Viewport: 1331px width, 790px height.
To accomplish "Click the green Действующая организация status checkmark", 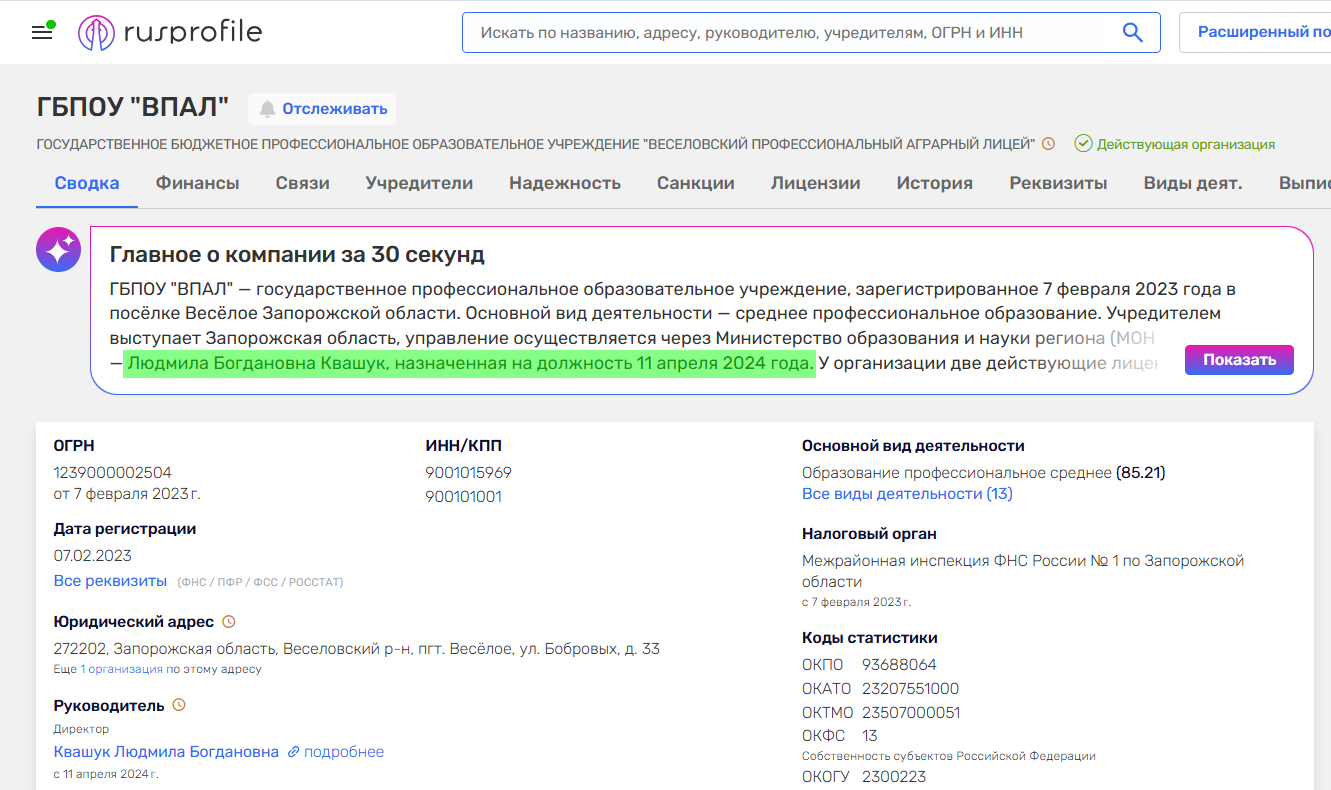I will (1083, 144).
